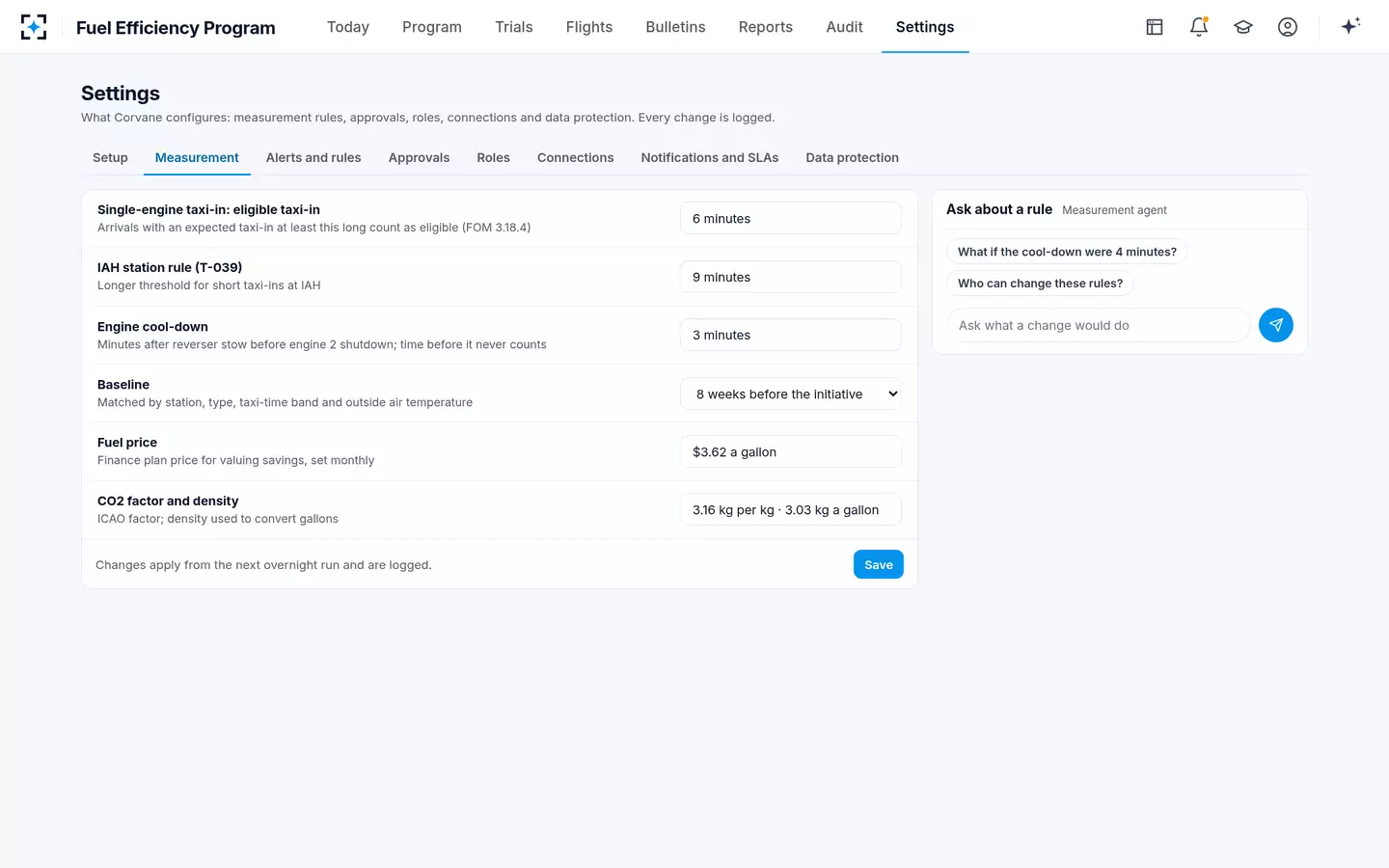Open the notifications bell
The width and height of the screenshot is (1389, 868).
(1199, 27)
